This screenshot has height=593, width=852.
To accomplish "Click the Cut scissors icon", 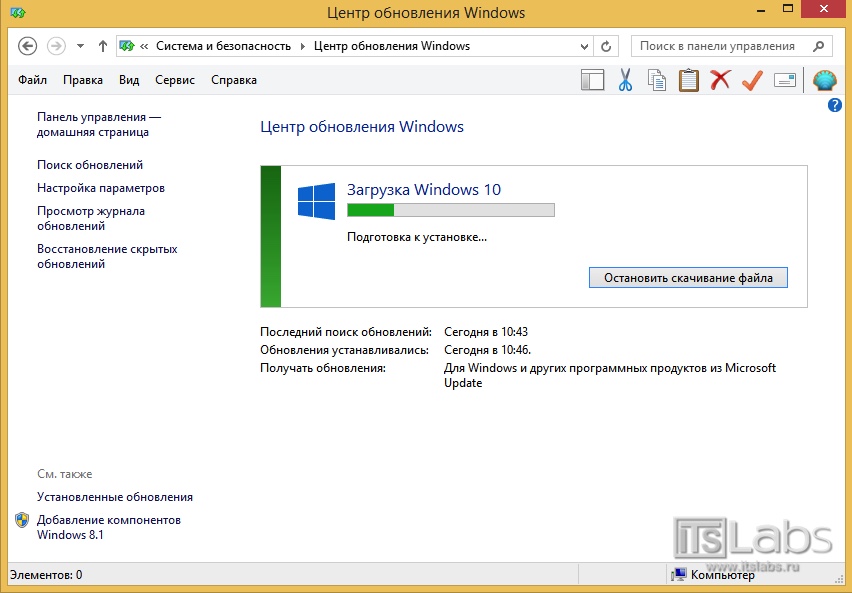I will coord(625,80).
